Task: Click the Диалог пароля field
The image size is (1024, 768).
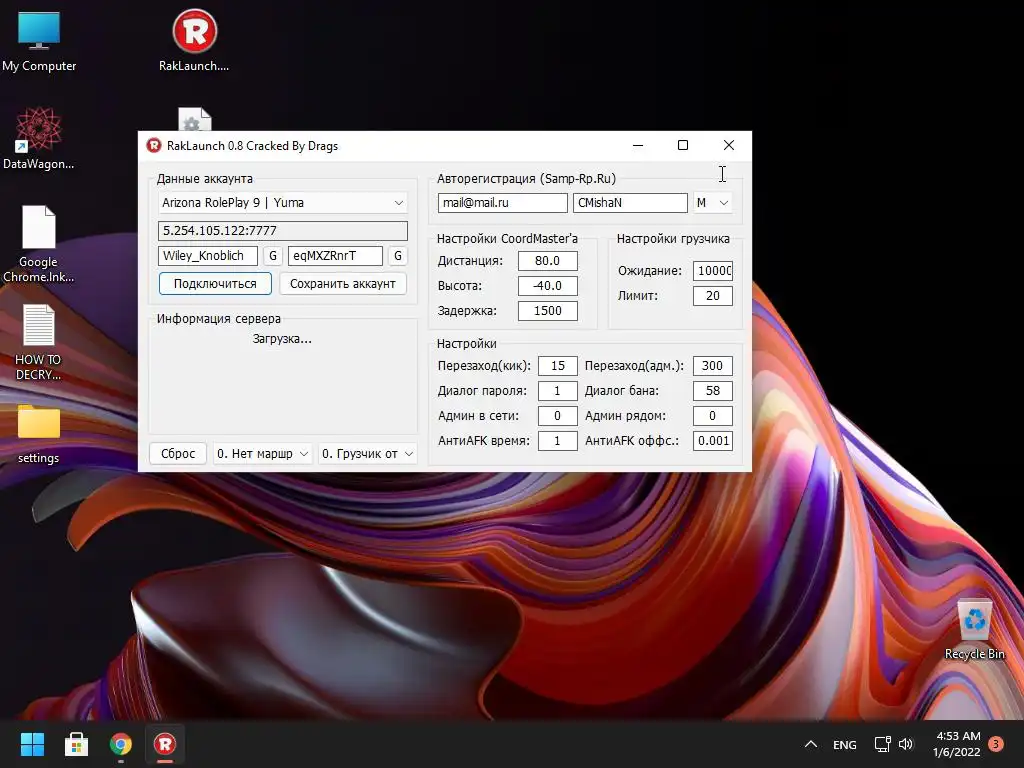Action: (x=557, y=391)
